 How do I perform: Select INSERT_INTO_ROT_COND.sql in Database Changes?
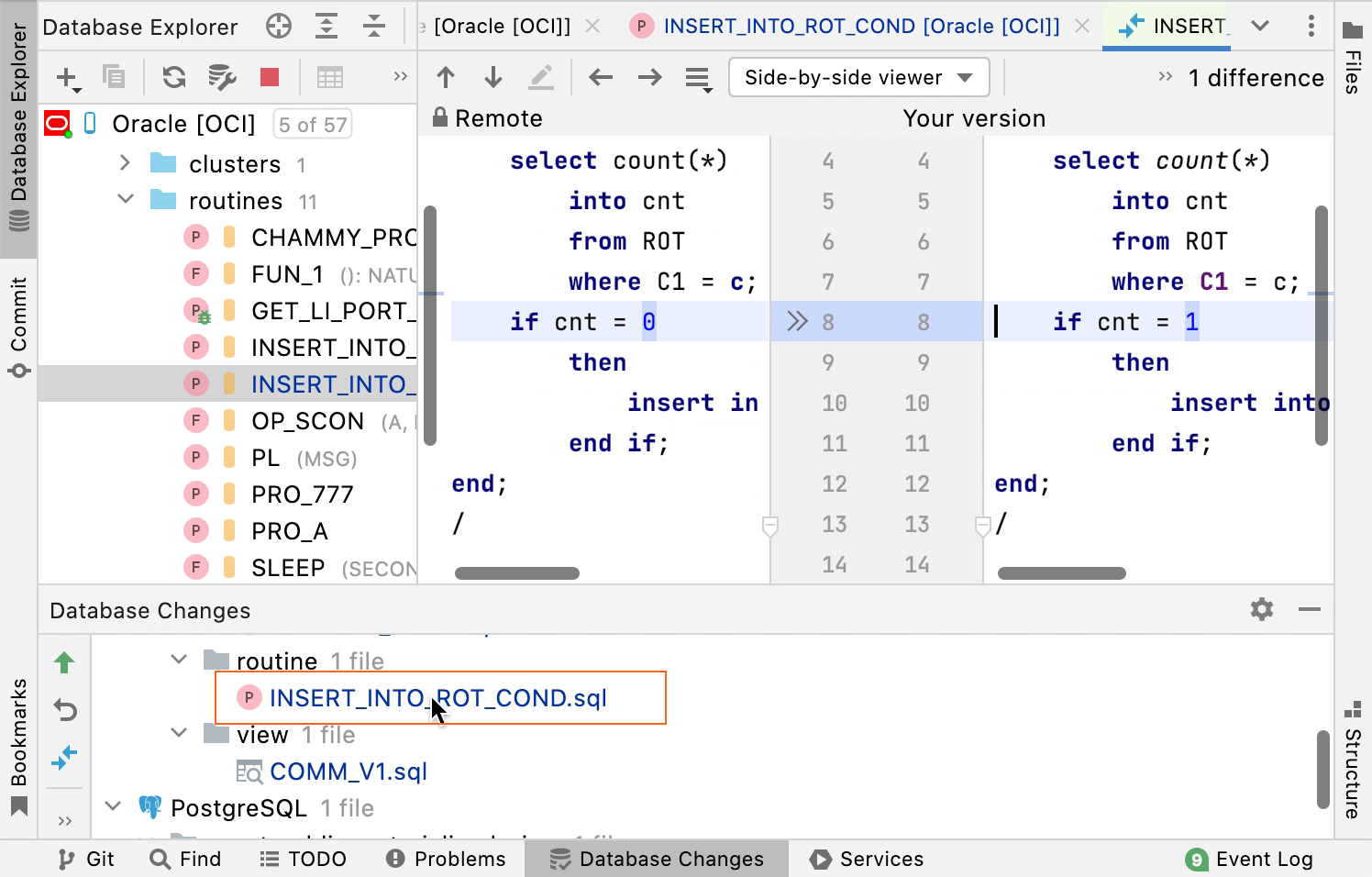tap(438, 697)
